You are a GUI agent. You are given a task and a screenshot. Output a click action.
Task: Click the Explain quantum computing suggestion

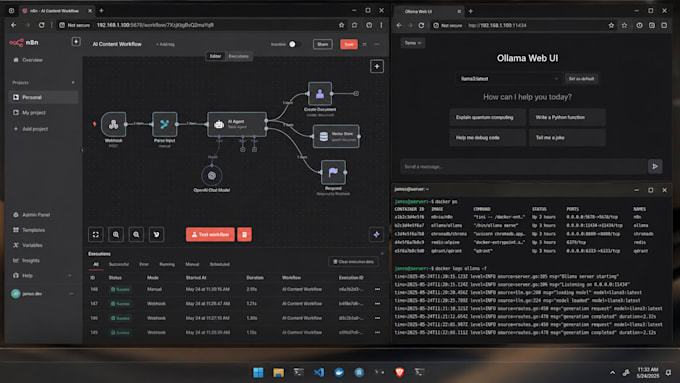487,118
